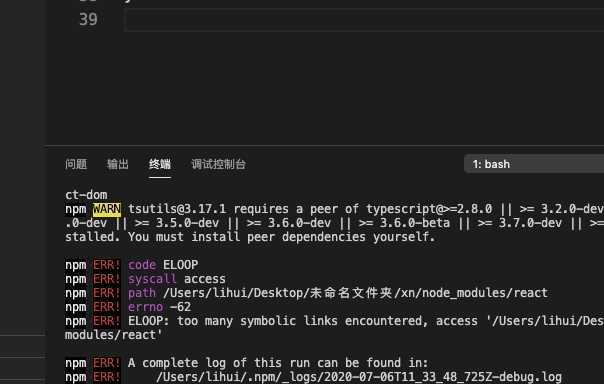Open the debug.log file path link
The width and height of the screenshot is (604, 384).
(x=359, y=377)
